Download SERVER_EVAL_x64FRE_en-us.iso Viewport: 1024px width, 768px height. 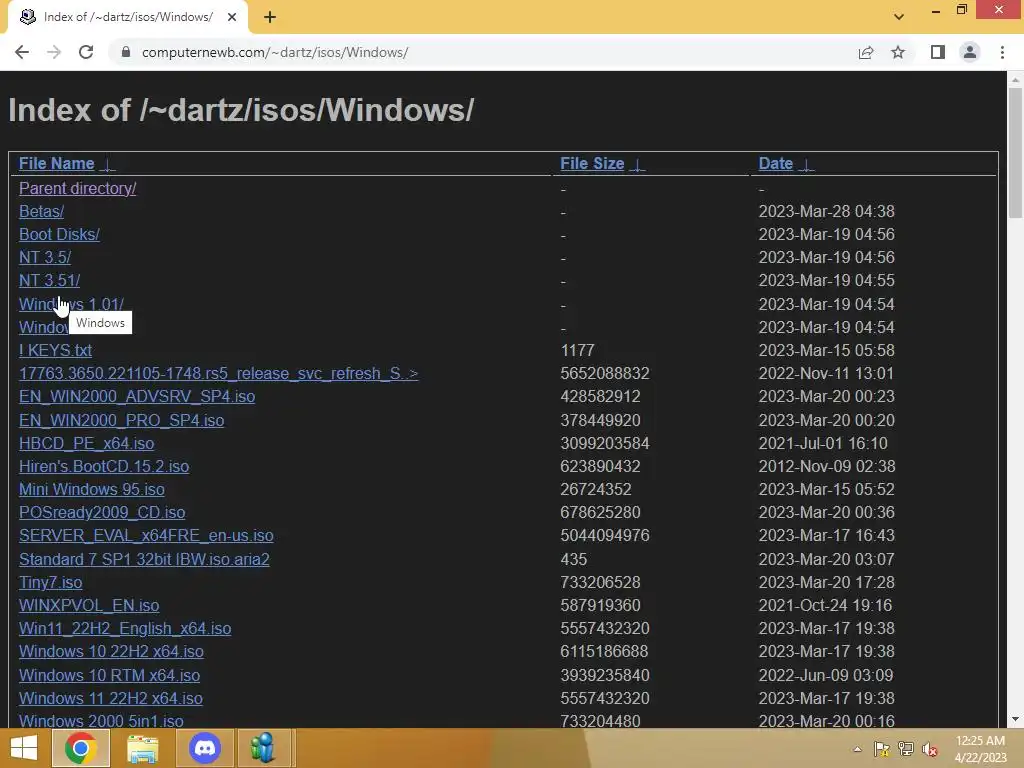146,536
